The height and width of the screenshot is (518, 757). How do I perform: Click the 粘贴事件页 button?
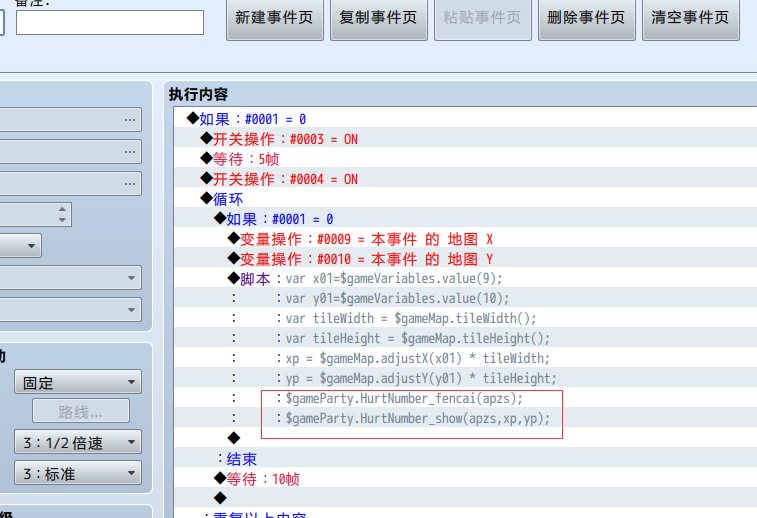point(482,18)
